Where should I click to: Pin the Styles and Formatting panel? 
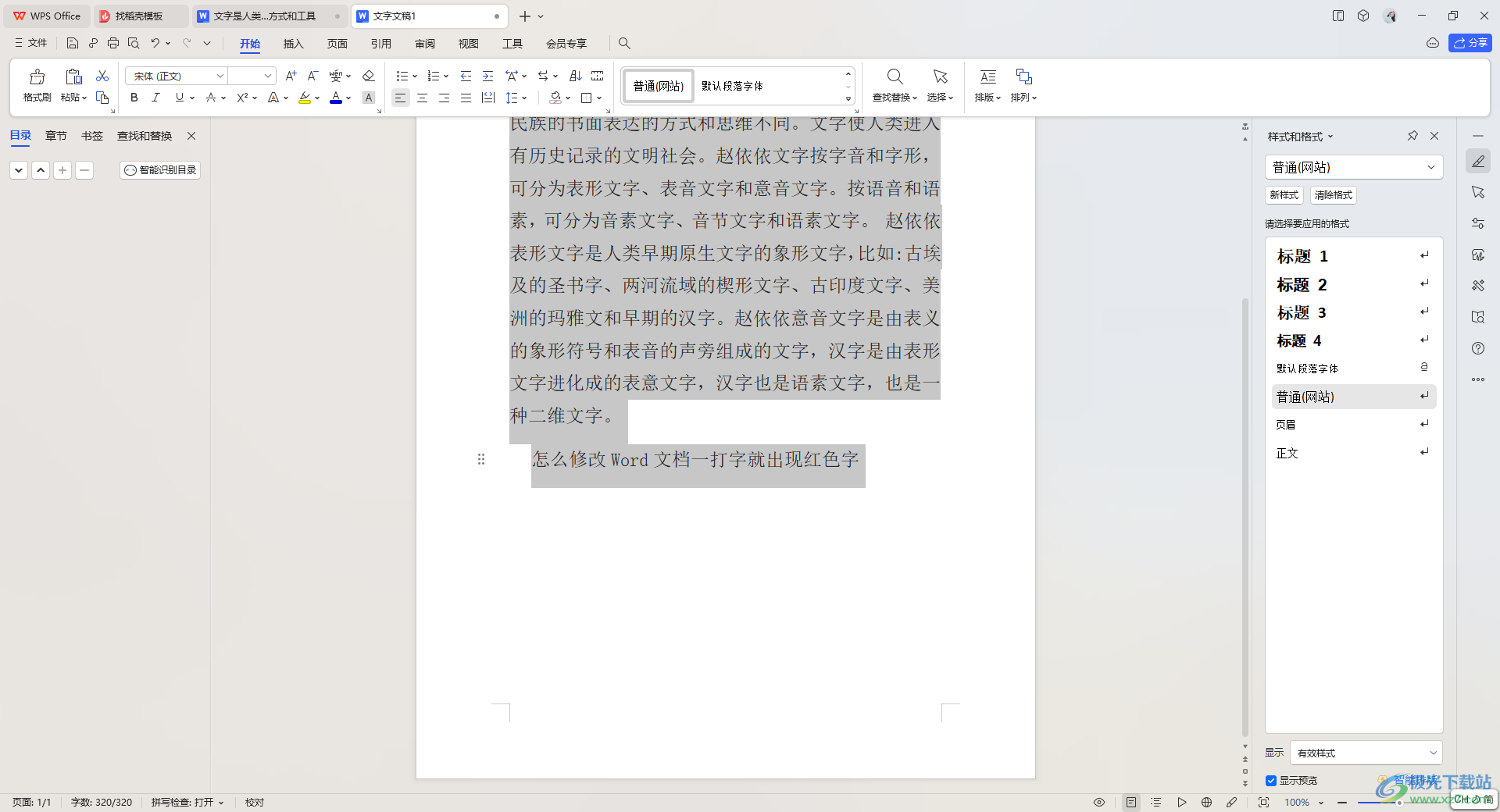click(x=1412, y=136)
